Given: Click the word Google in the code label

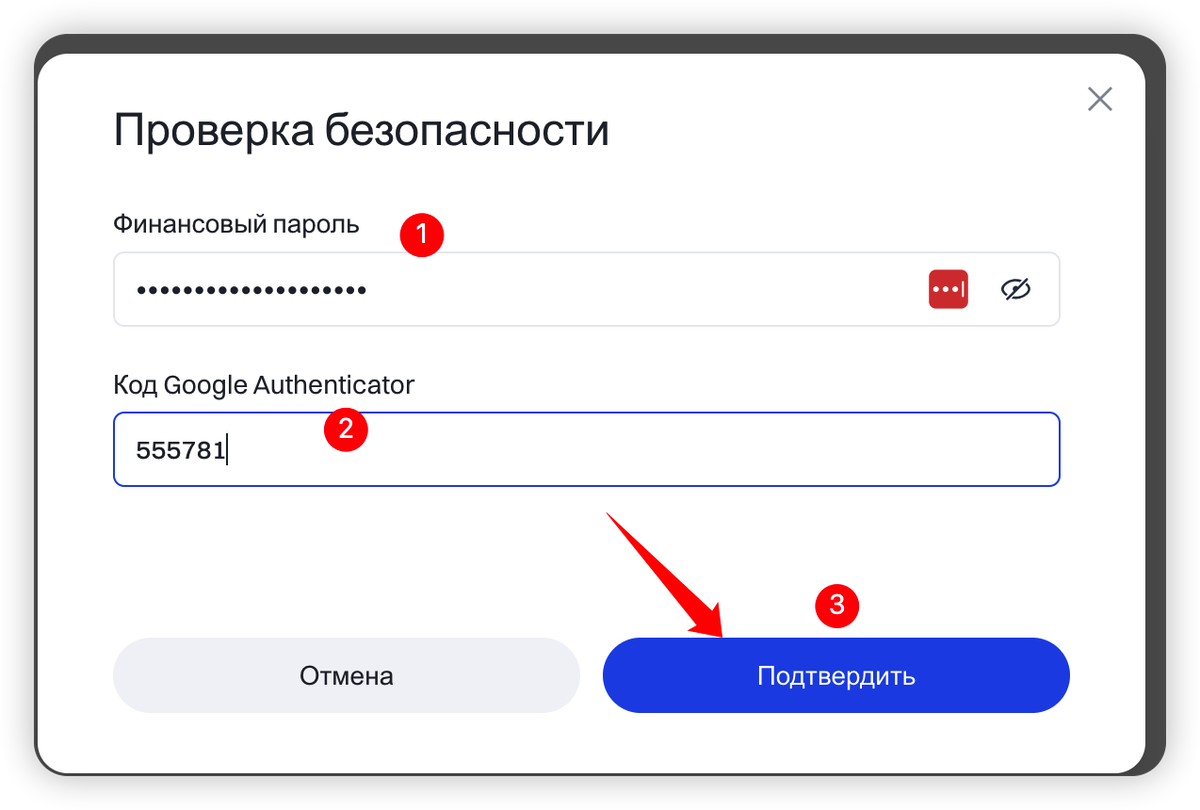Looking at the screenshot, I should [205, 385].
